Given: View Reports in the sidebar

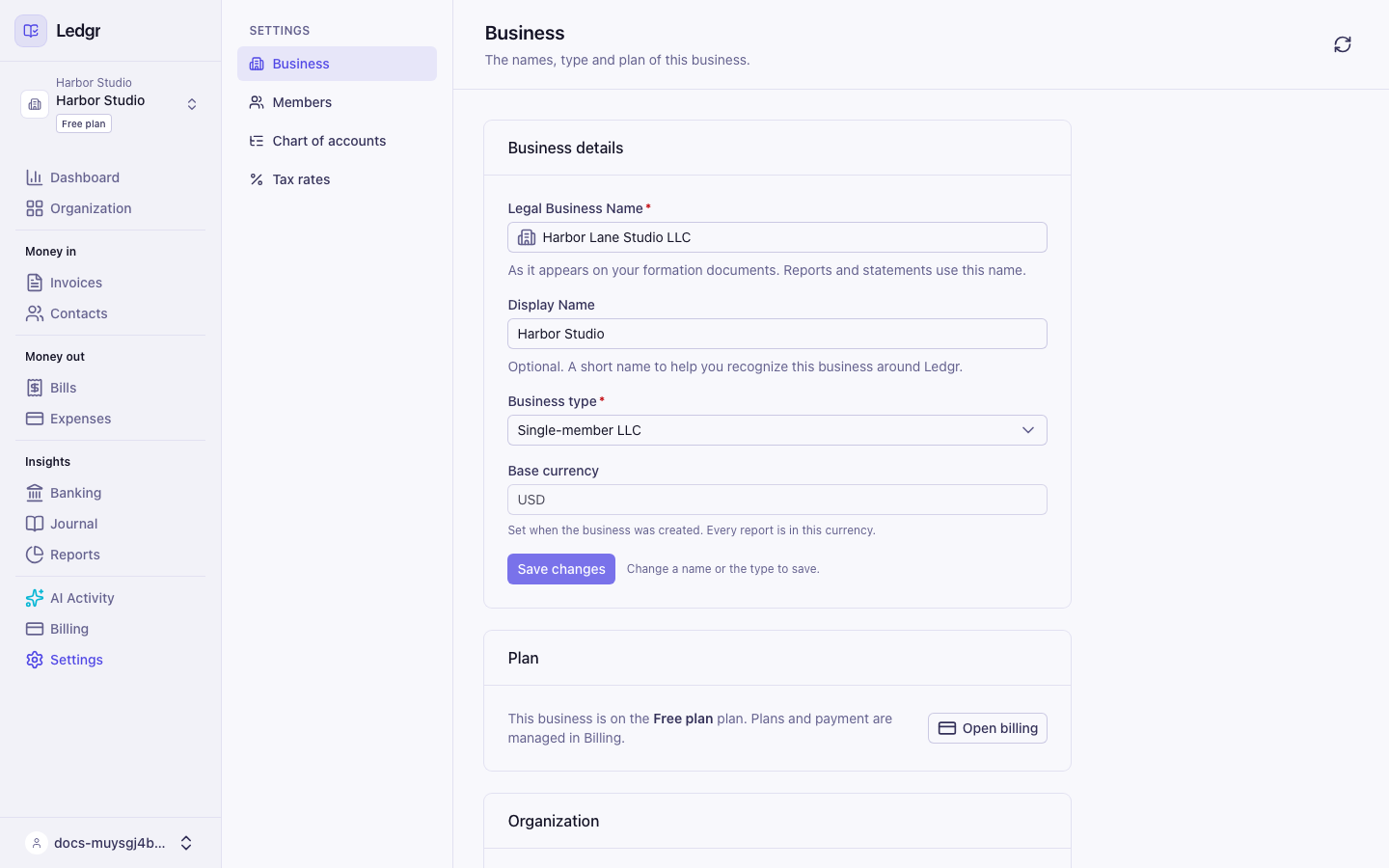Looking at the screenshot, I should [110, 555].
